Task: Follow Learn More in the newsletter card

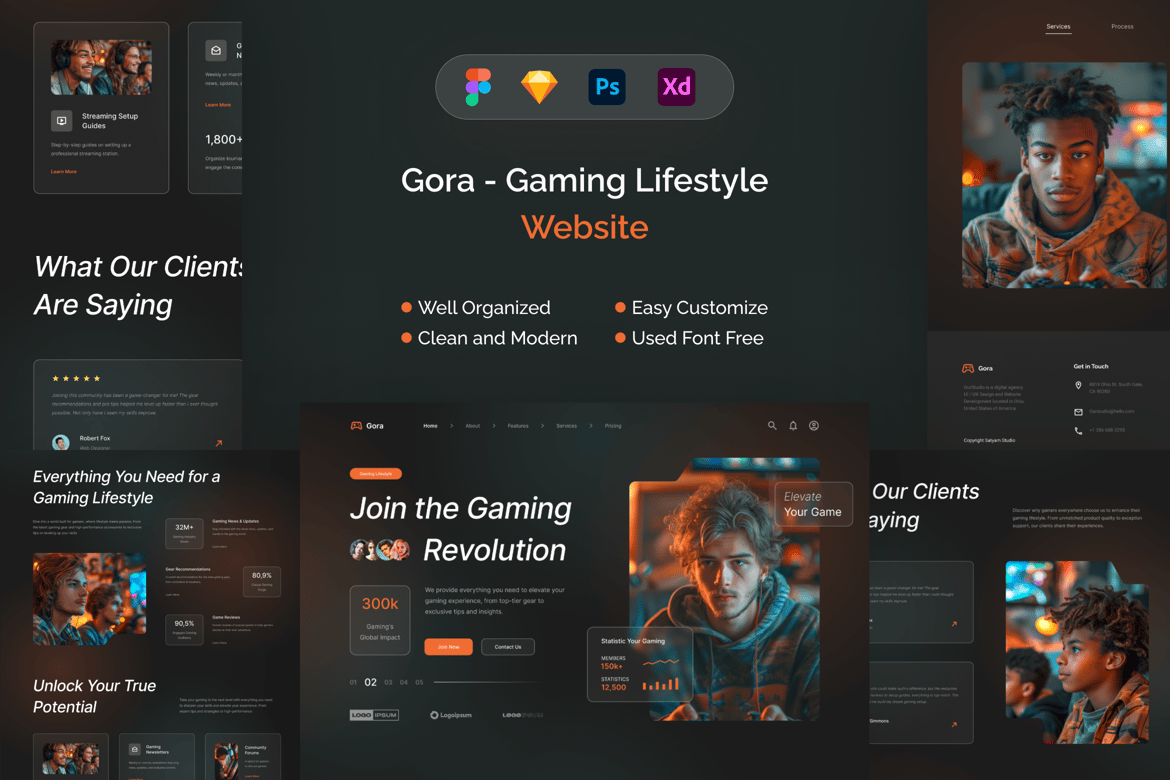Action: coord(218,105)
